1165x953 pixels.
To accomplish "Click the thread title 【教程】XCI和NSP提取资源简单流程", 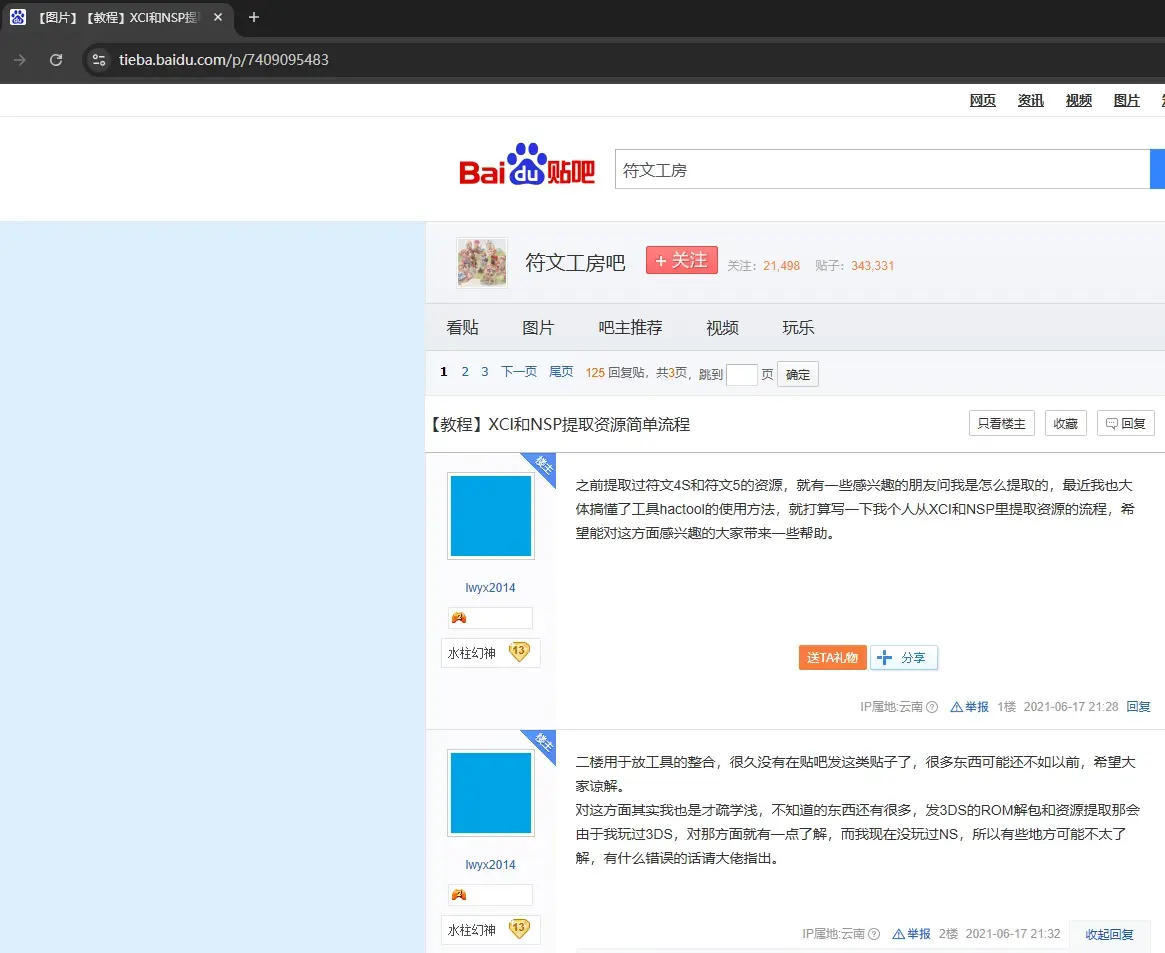I will [559, 424].
